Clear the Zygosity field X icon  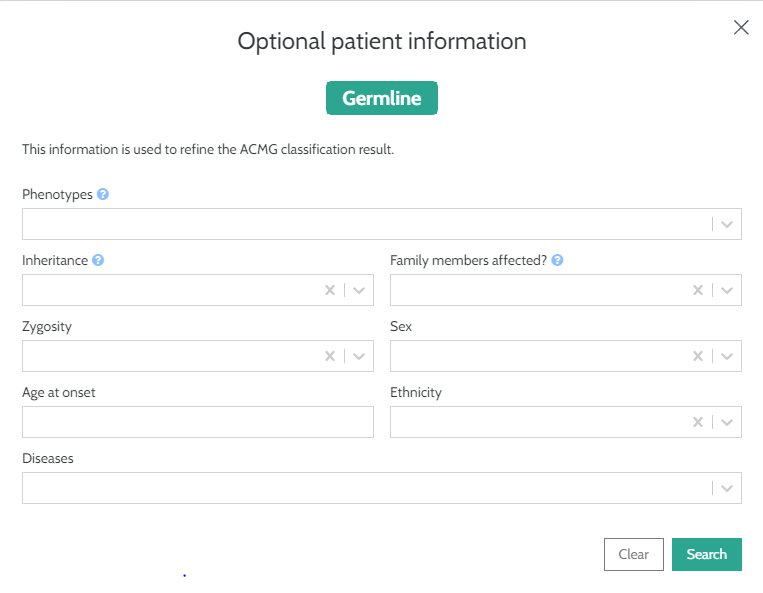pos(330,356)
